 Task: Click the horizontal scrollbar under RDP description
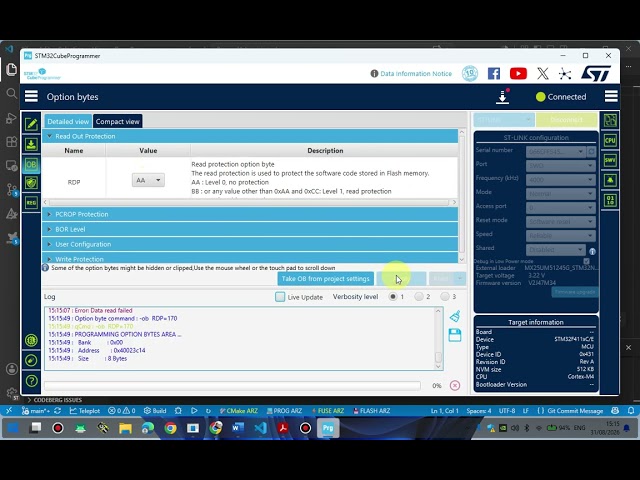tap(250, 202)
